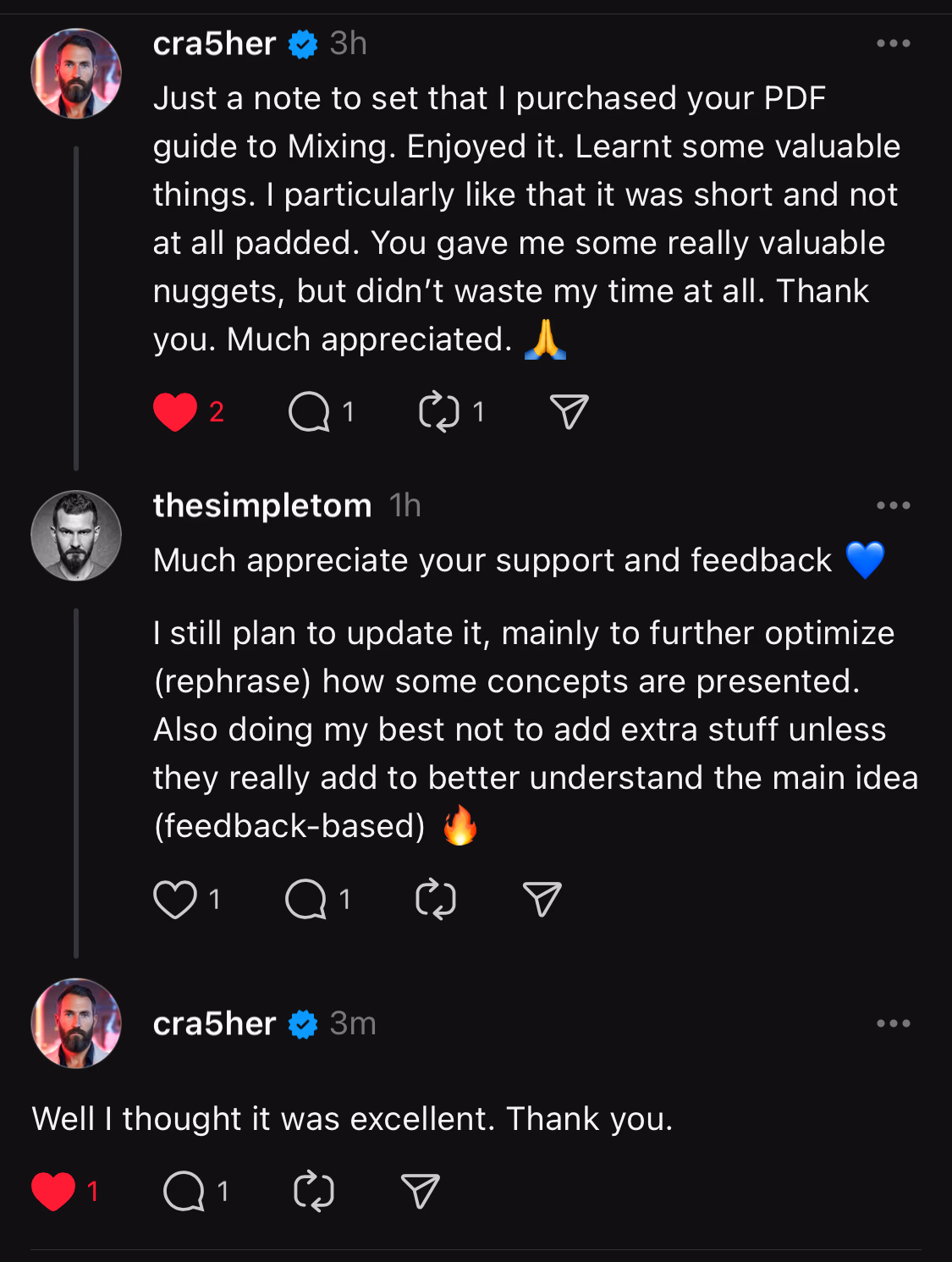The height and width of the screenshot is (1262, 952).
Task: Open the more options menu on cra5her's top post
Action: [894, 42]
